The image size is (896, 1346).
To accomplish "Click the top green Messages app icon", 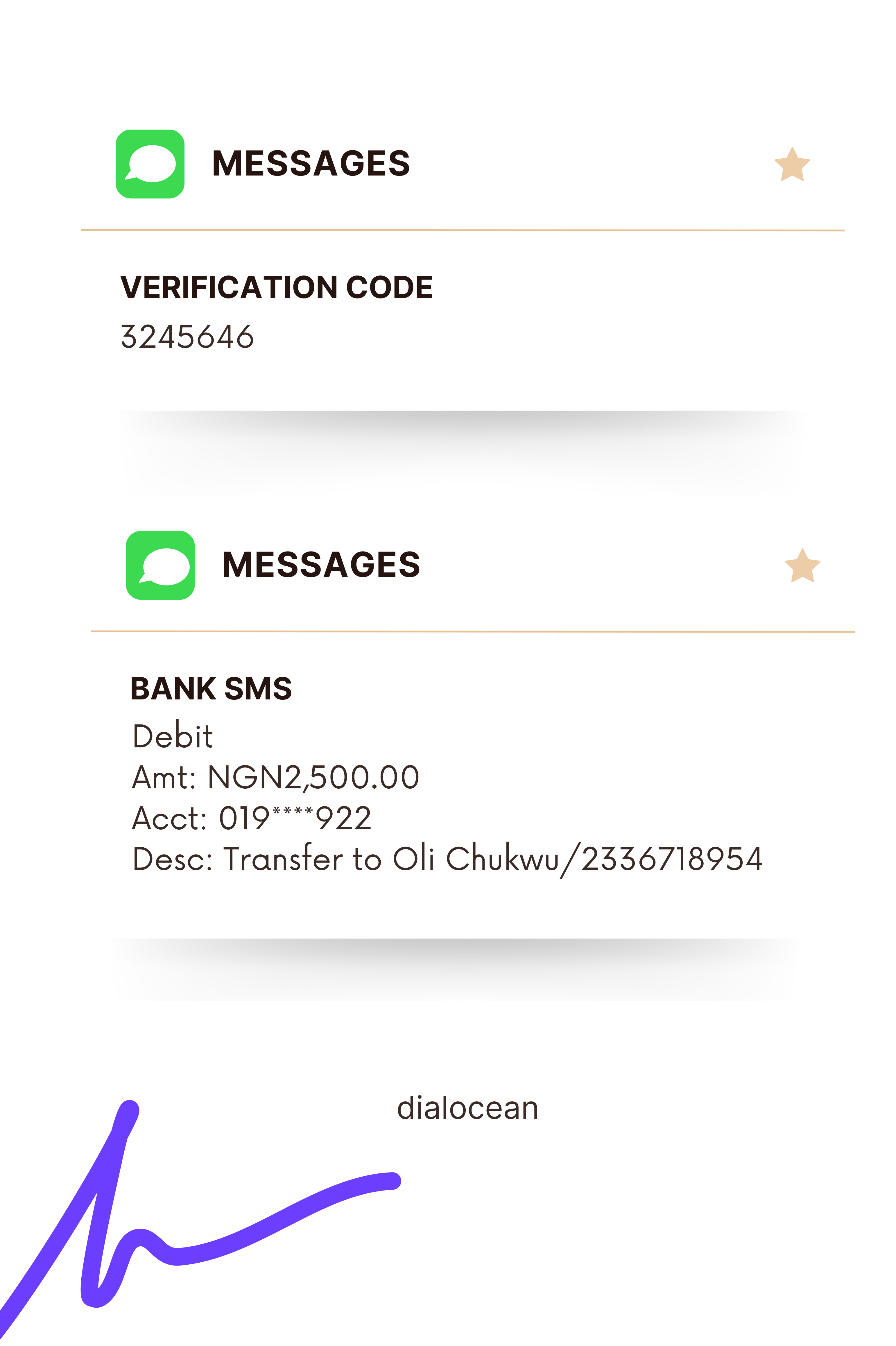I will 150,164.
